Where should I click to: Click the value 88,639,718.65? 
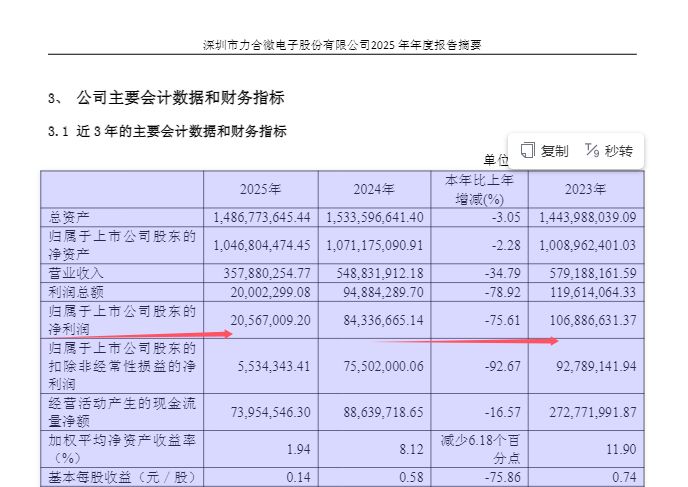coord(383,412)
